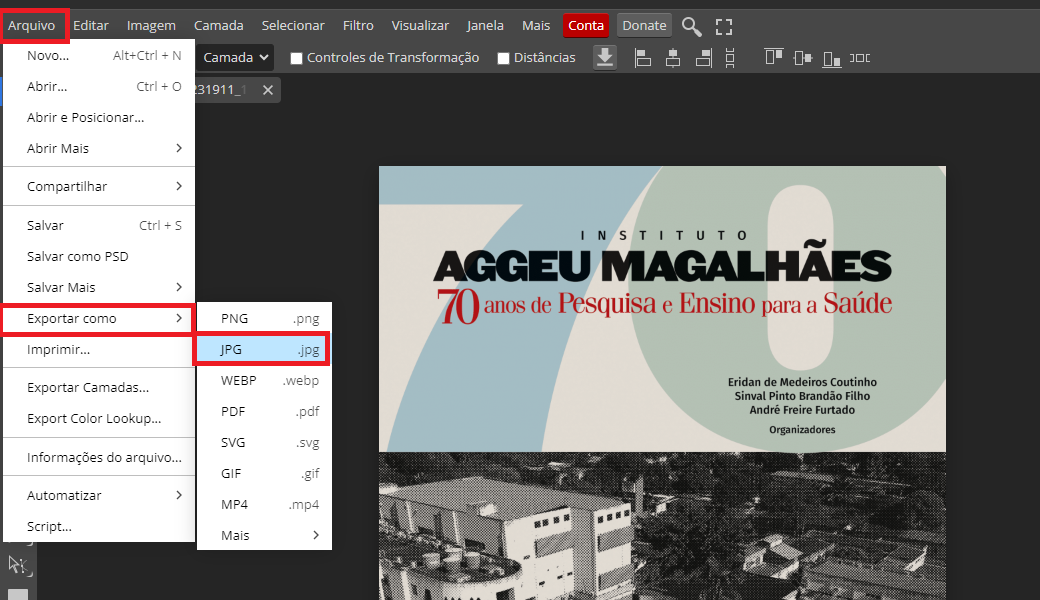Open the Selecionar menu

pyautogui.click(x=292, y=26)
